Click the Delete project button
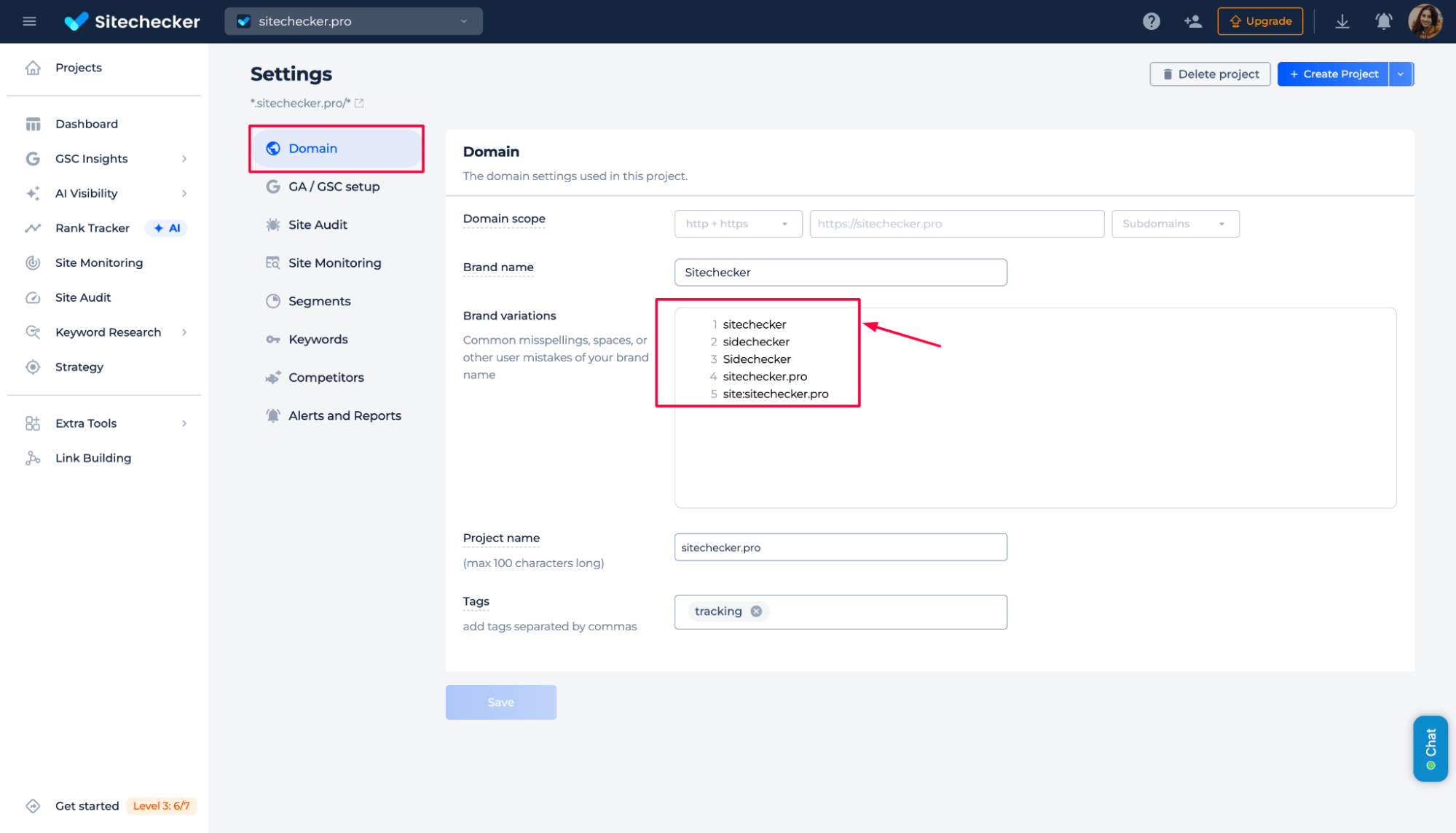The image size is (1456, 833). (1210, 74)
